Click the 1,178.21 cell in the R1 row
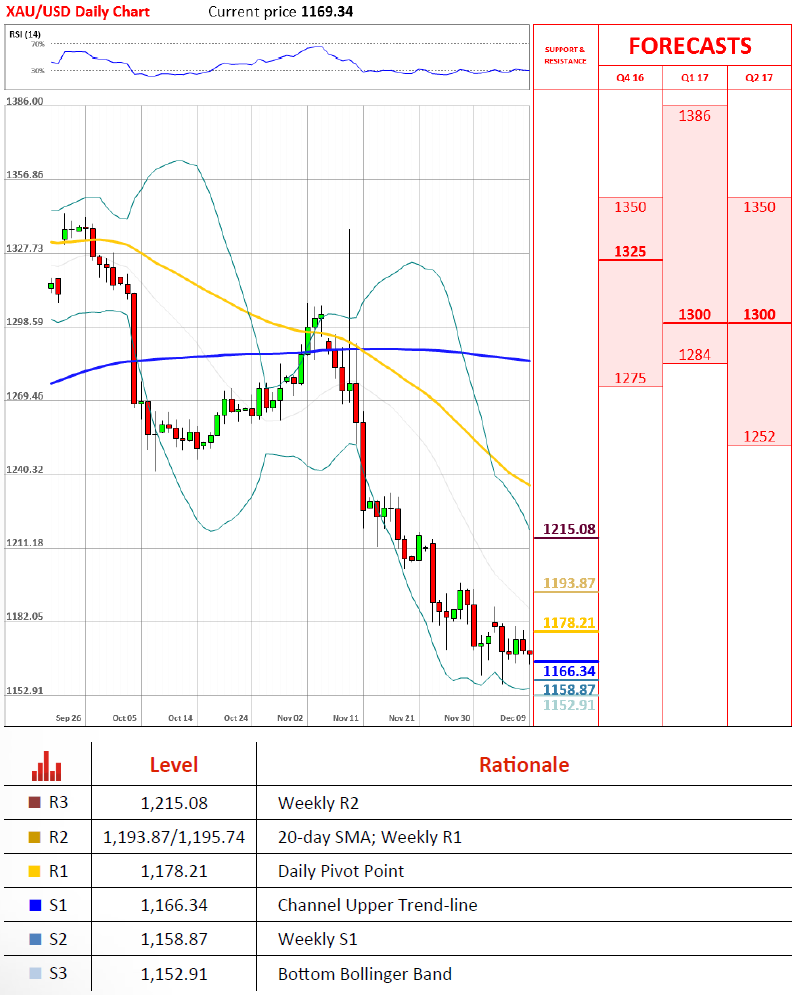The image size is (800, 995). click(x=174, y=871)
